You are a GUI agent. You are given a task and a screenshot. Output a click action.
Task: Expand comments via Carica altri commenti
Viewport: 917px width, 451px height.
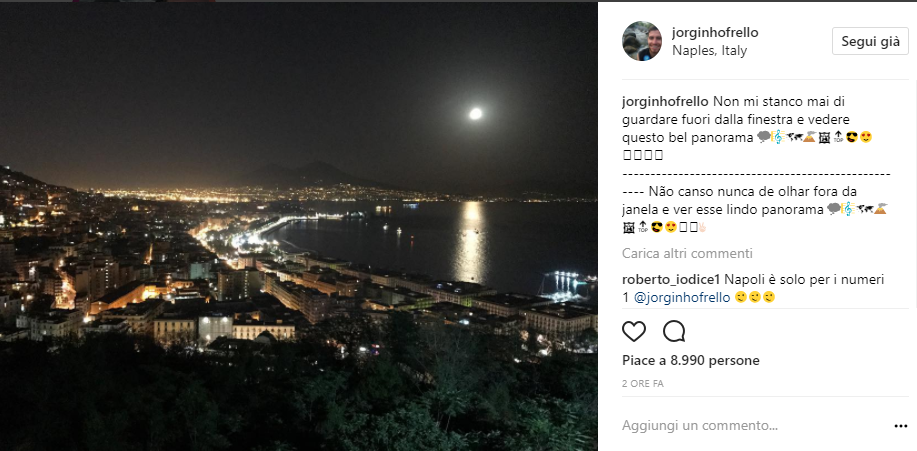[687, 254]
